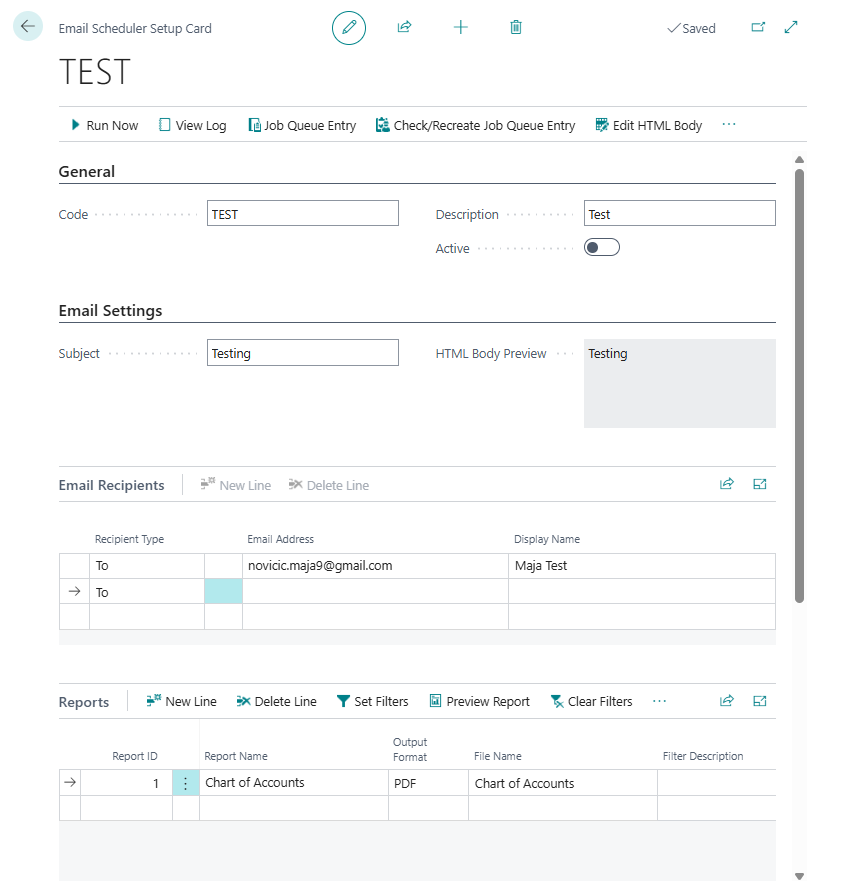This screenshot has width=868, height=881.
Task: Toggle the Active switch
Action: [x=602, y=247]
